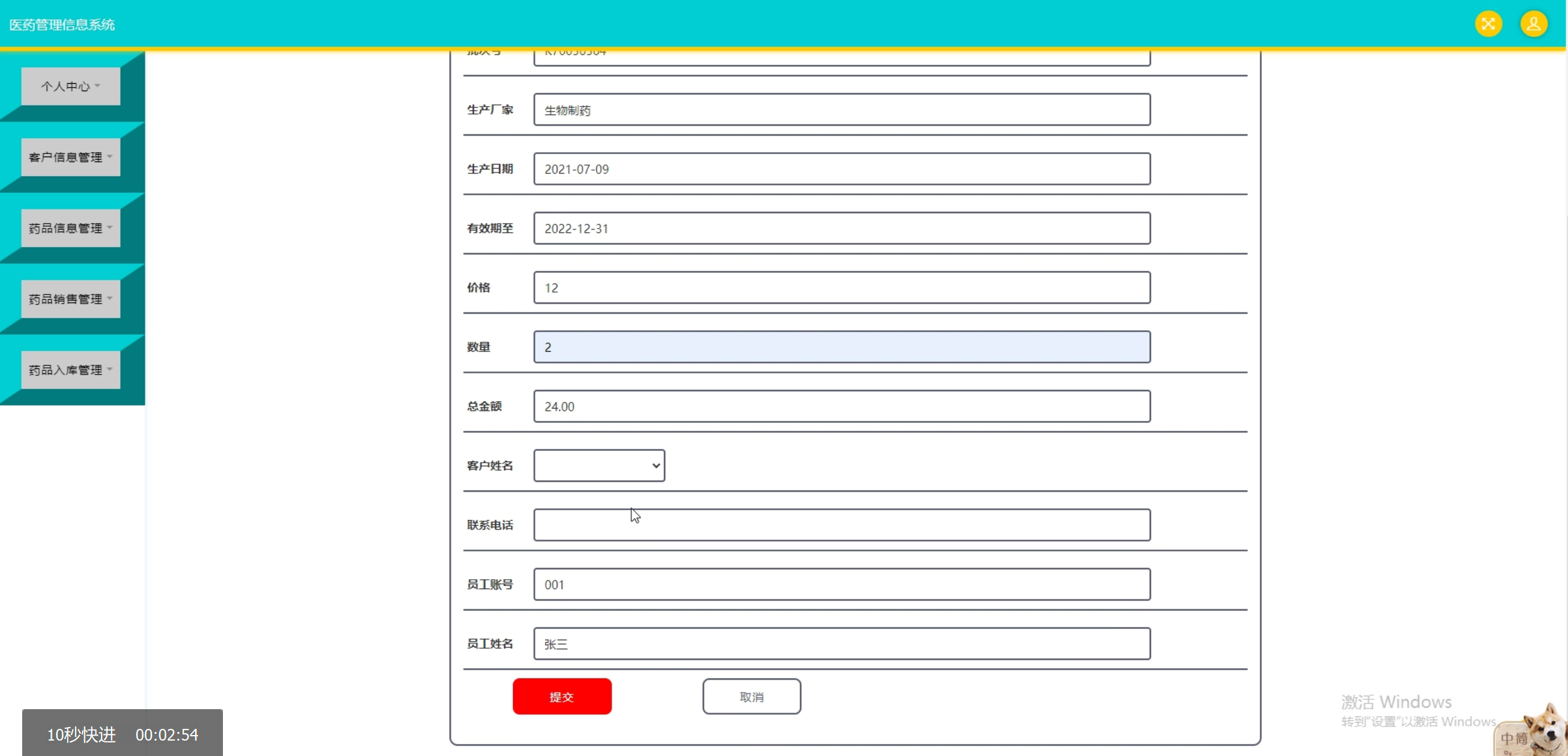The width and height of the screenshot is (1568, 756).
Task: Expand the 个人中心 sidebar menu
Action: pyautogui.click(x=70, y=86)
